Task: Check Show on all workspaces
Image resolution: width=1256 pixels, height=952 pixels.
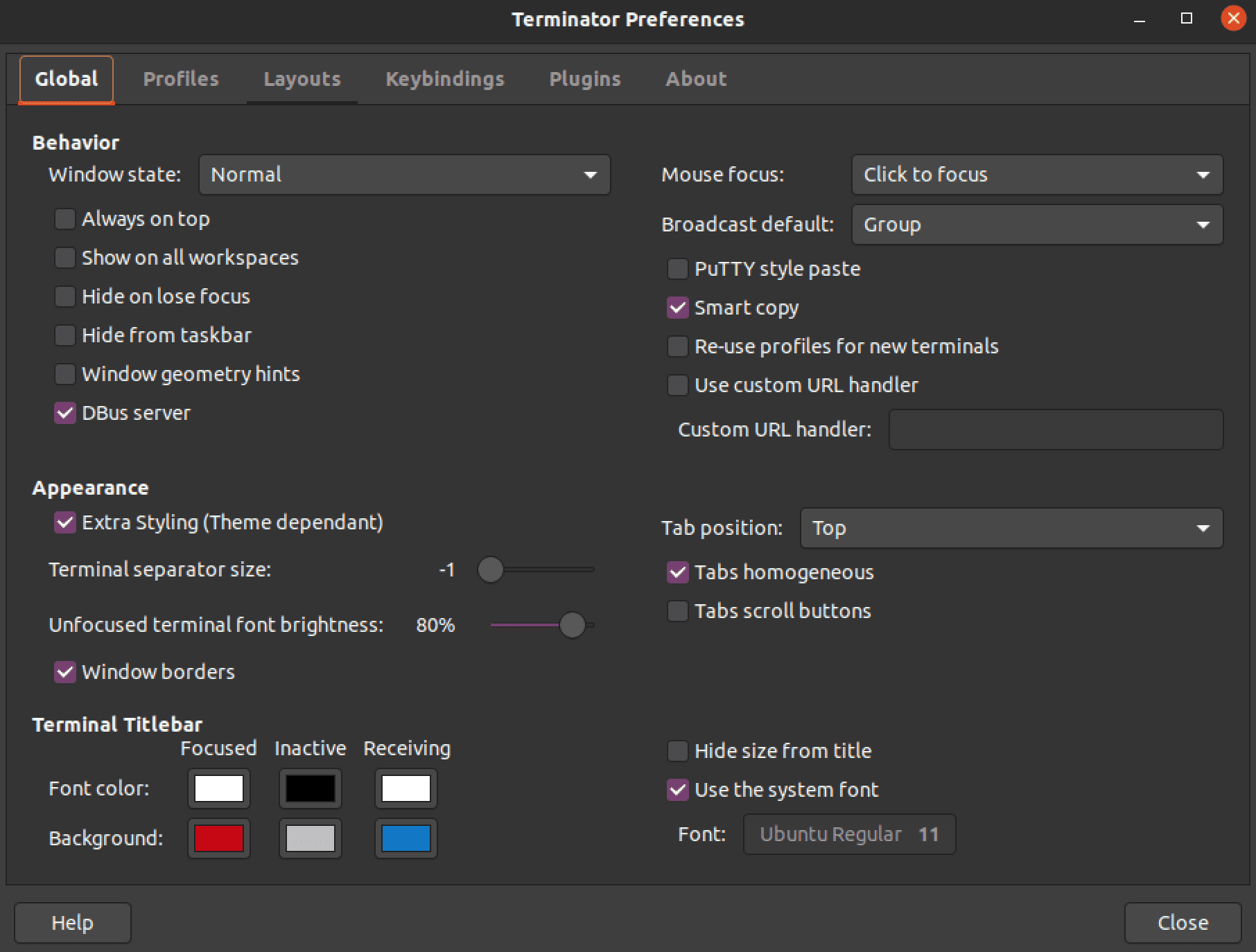Action: click(x=65, y=258)
